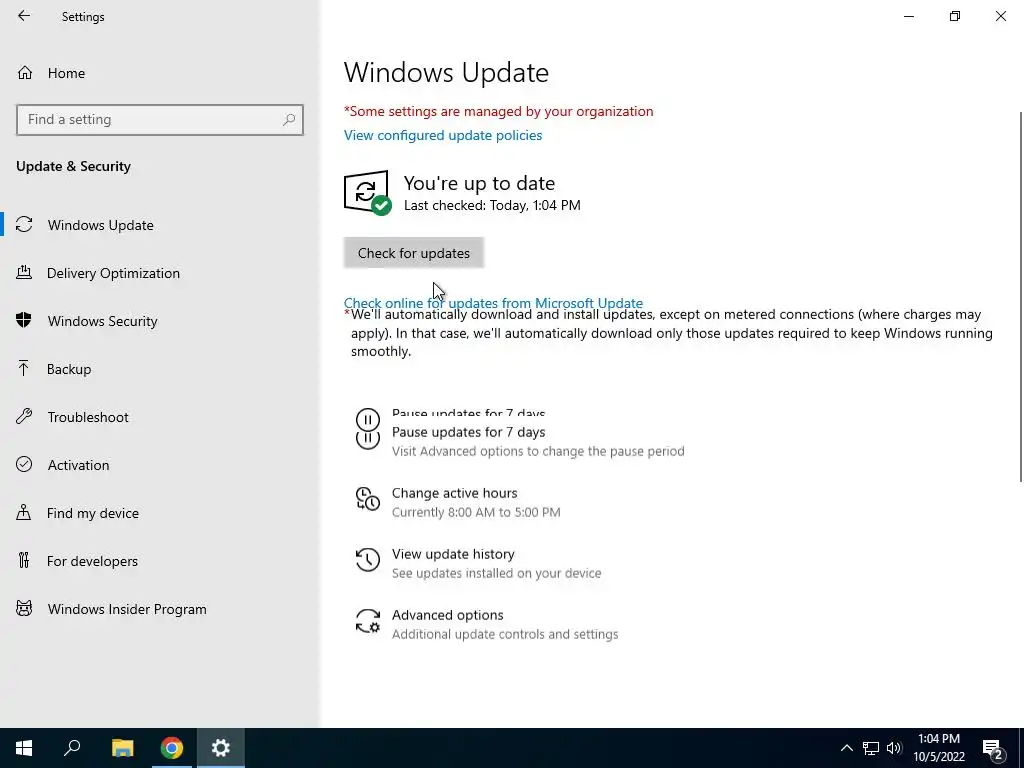Viewport: 1024px width, 768px height.
Task: Click 'Additional update controls and settings' text
Action: click(x=505, y=634)
